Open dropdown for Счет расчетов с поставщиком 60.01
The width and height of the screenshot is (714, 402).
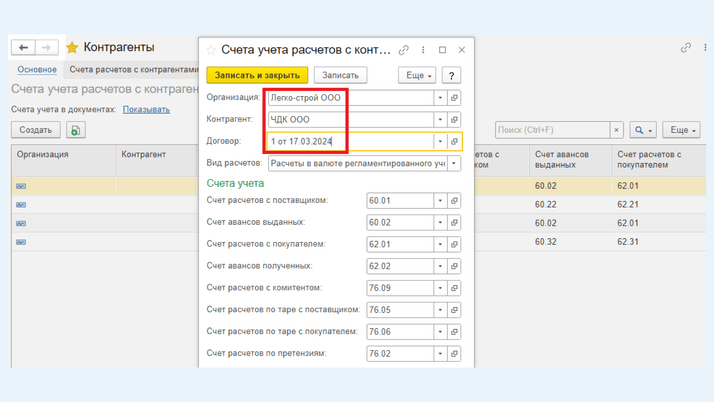coord(439,201)
